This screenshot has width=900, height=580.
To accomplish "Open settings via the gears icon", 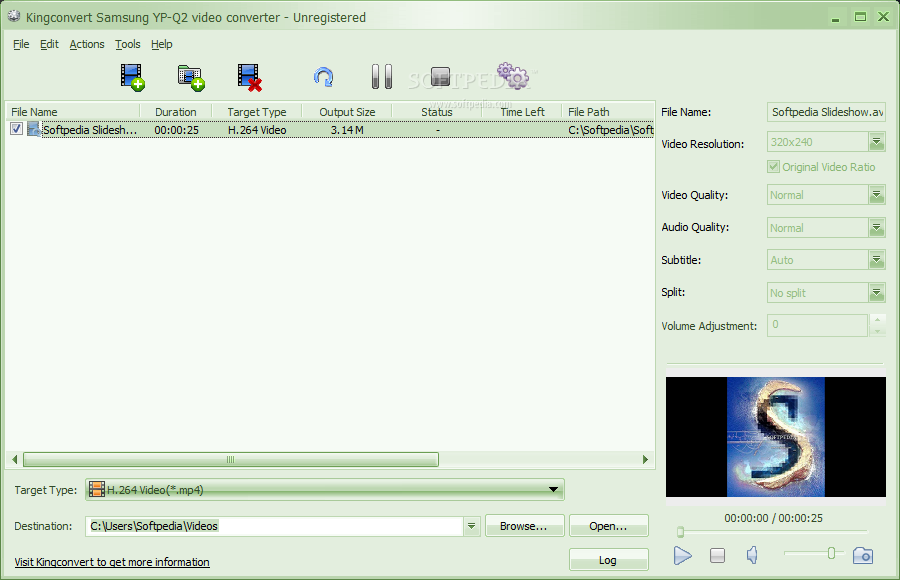I will (x=513, y=76).
